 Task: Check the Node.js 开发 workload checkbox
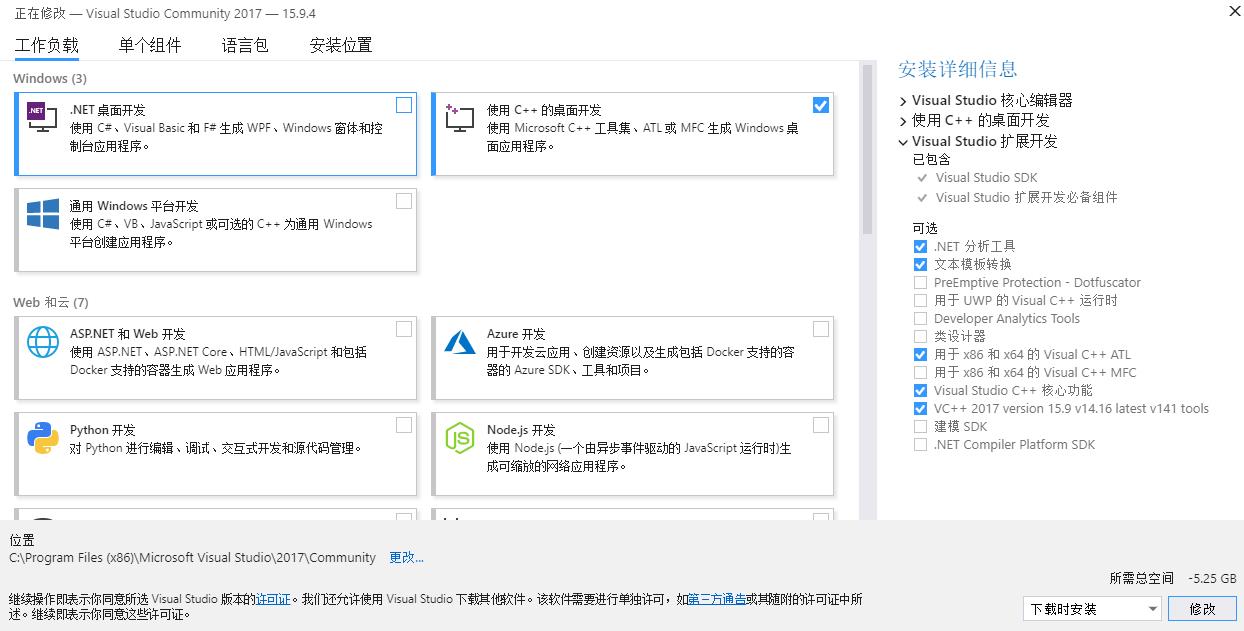coord(821,425)
